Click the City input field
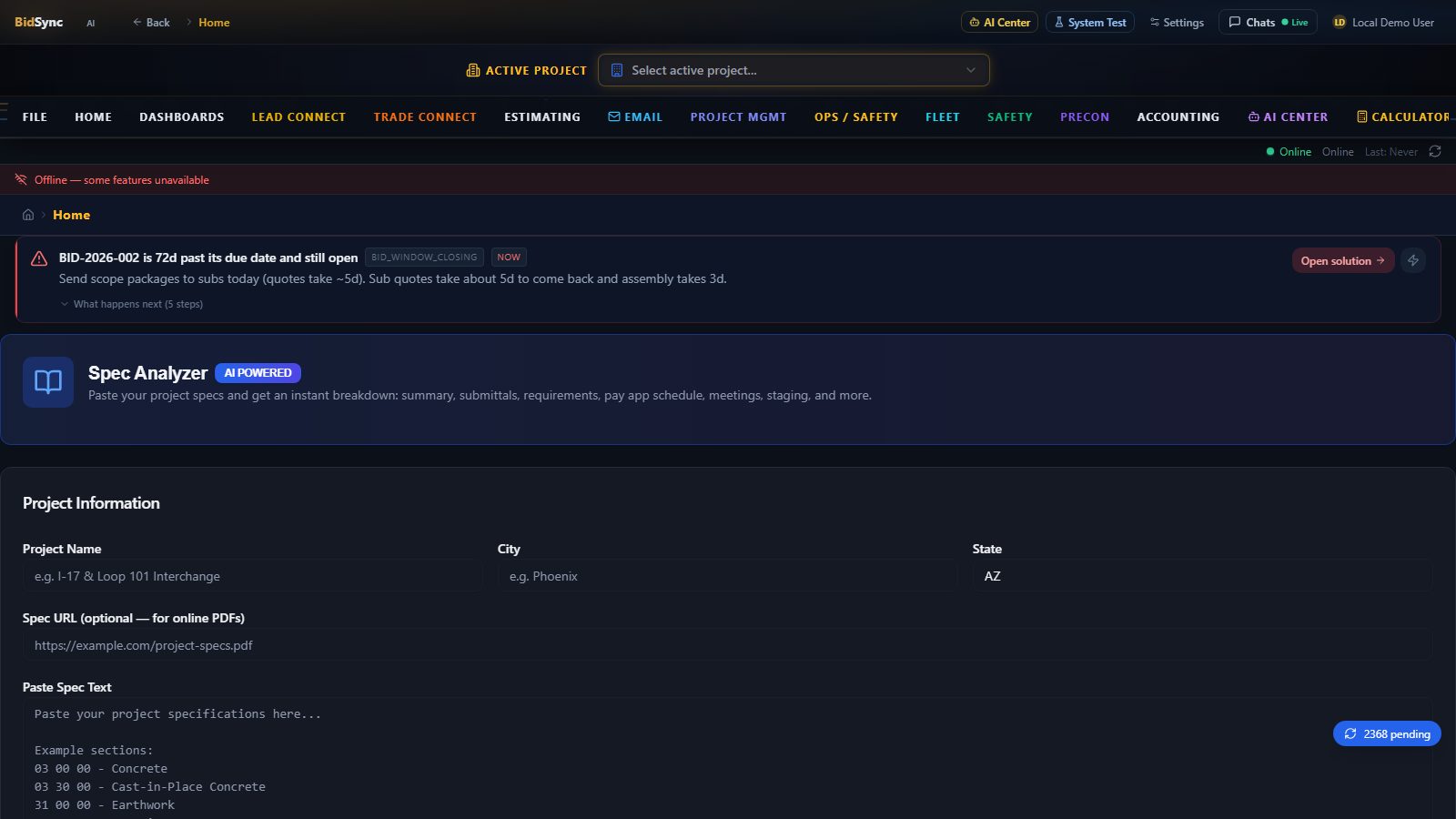Image resolution: width=1456 pixels, height=819 pixels. (727, 576)
